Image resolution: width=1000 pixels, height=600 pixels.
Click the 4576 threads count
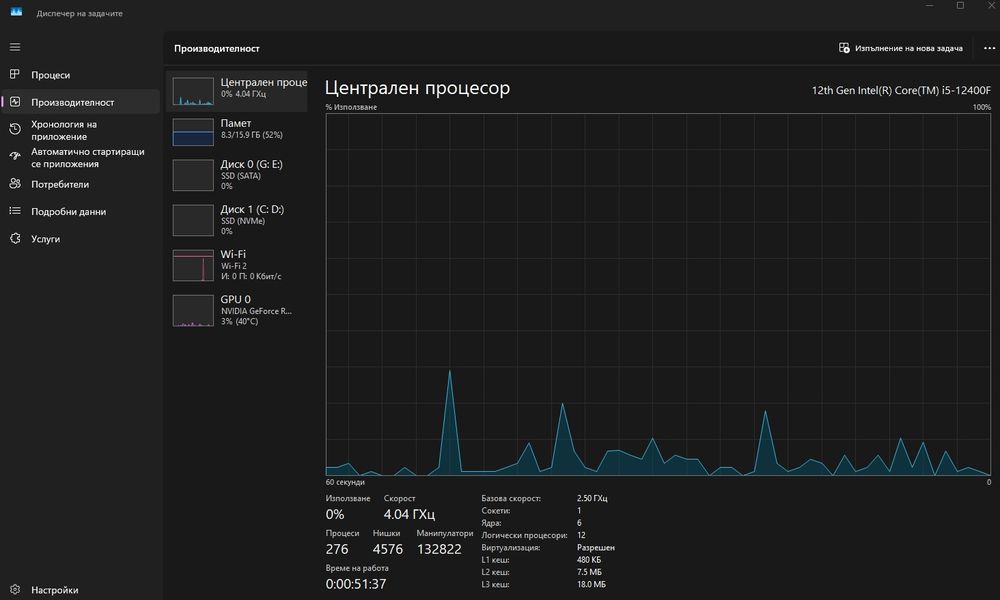[x=388, y=549]
